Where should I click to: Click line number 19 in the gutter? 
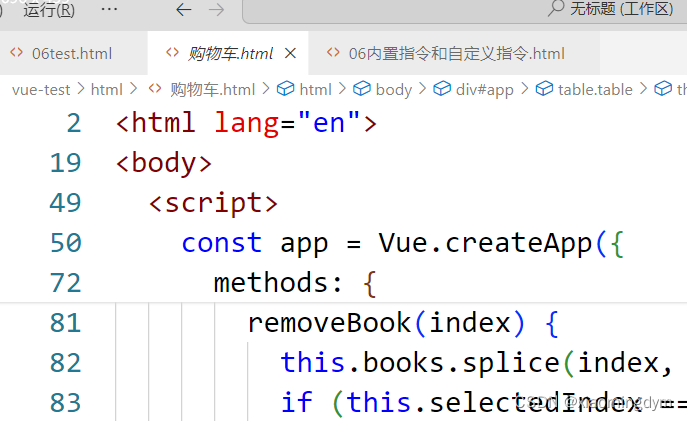[66, 163]
